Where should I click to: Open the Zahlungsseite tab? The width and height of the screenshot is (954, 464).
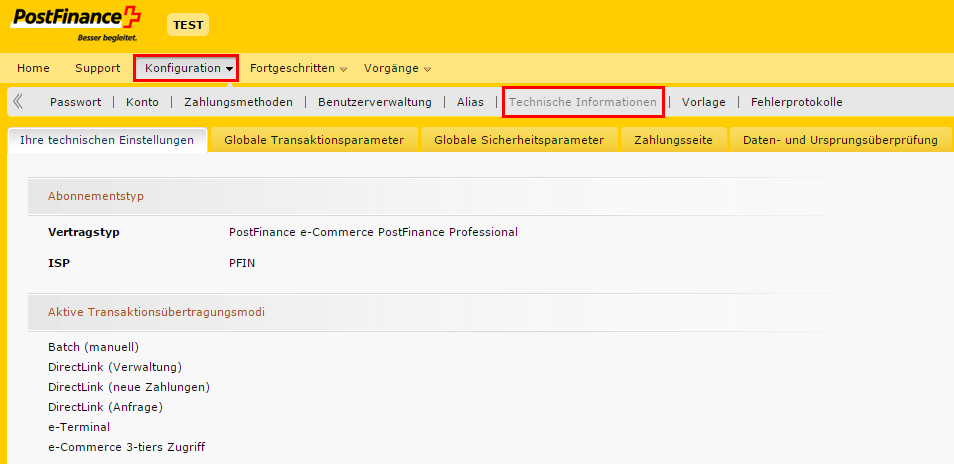point(673,140)
